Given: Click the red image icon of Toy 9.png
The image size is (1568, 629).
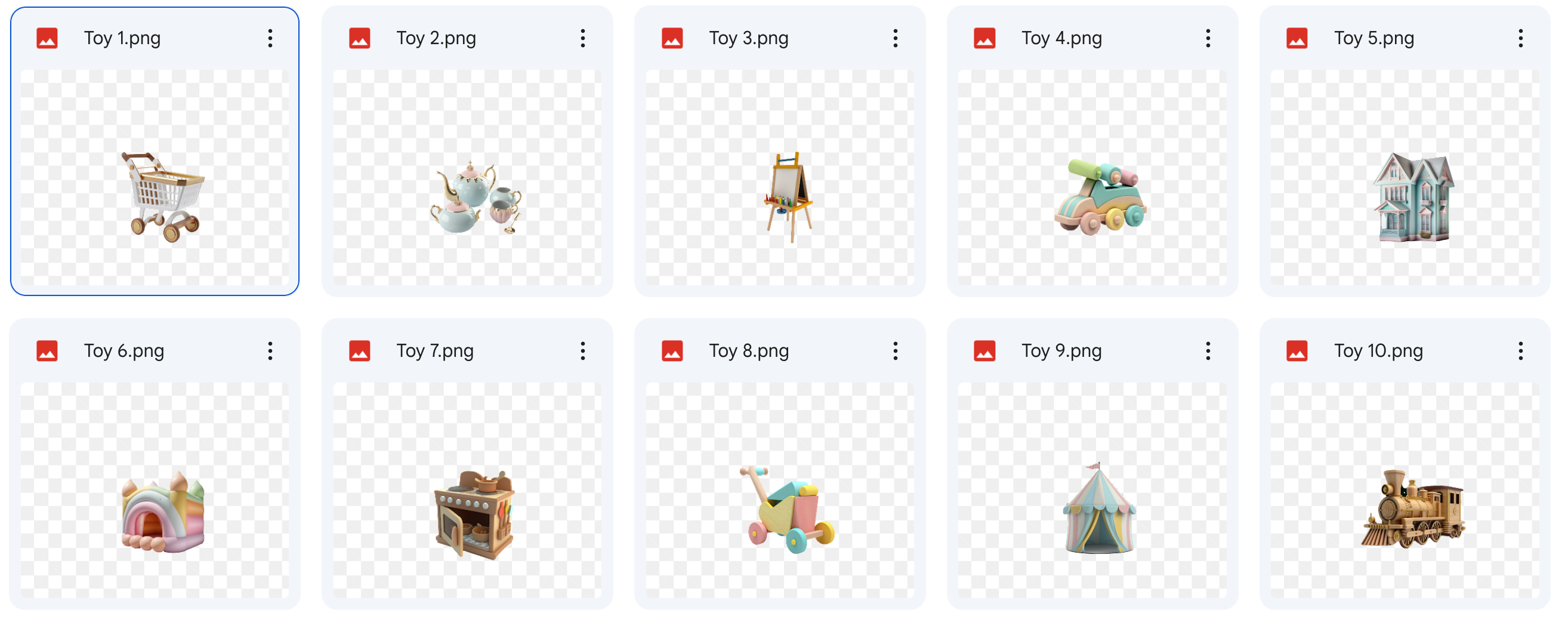Looking at the screenshot, I should [x=984, y=351].
